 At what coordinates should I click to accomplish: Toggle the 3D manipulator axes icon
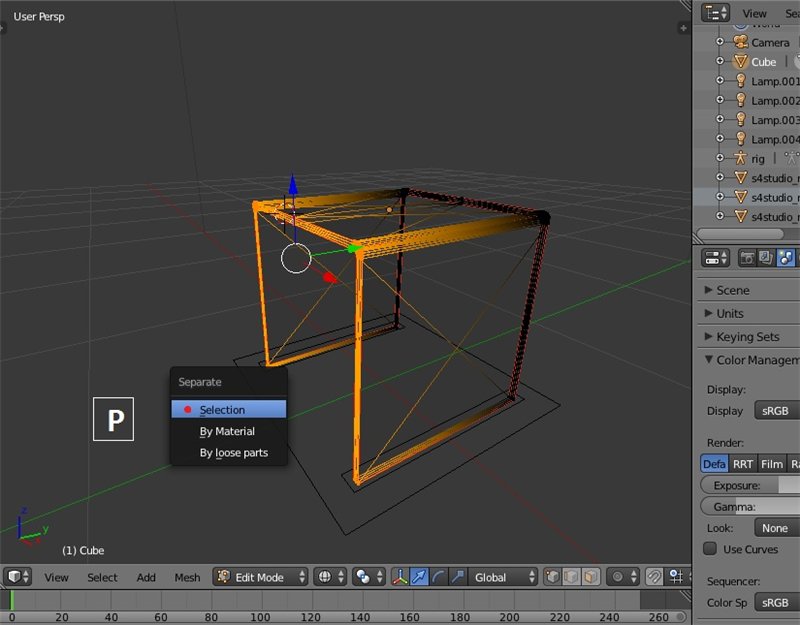tap(401, 577)
